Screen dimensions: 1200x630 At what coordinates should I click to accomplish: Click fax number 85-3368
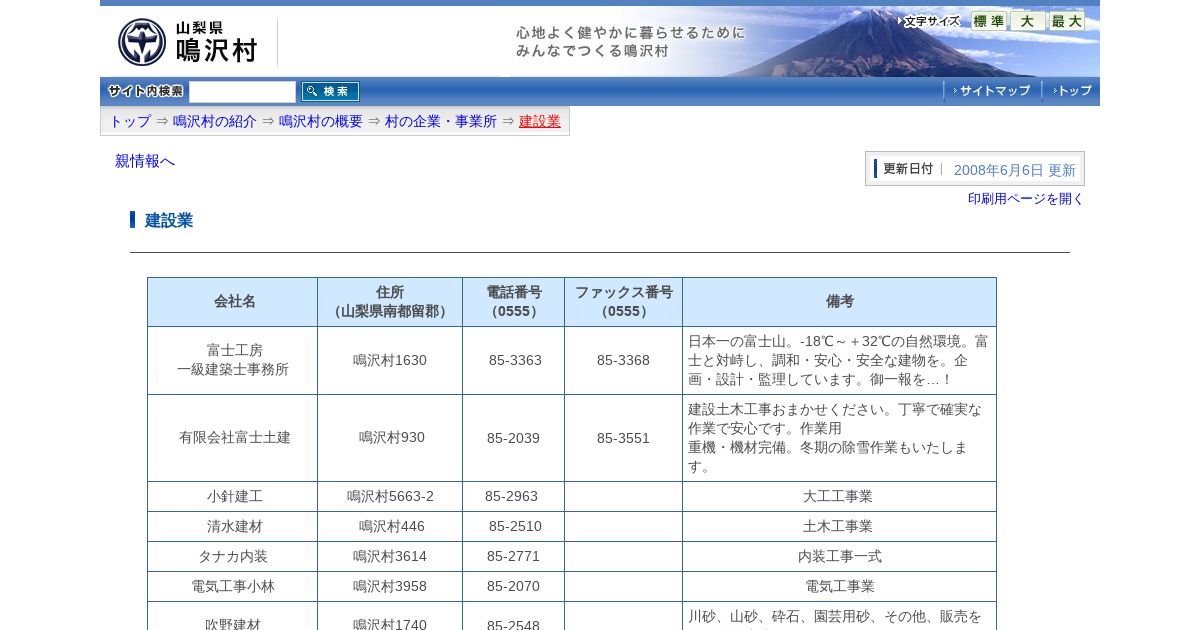pos(623,360)
